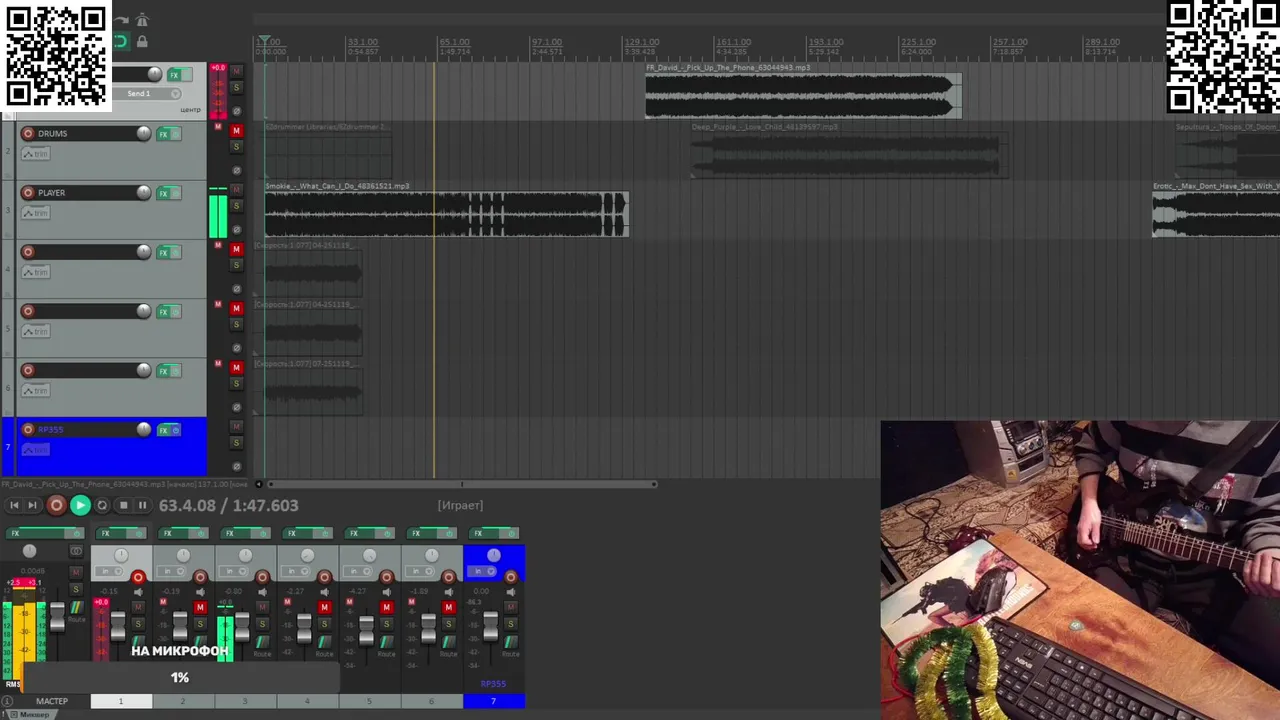Click the volume fader on RP355 channel
The width and height of the screenshot is (1280, 720).
[x=490, y=626]
